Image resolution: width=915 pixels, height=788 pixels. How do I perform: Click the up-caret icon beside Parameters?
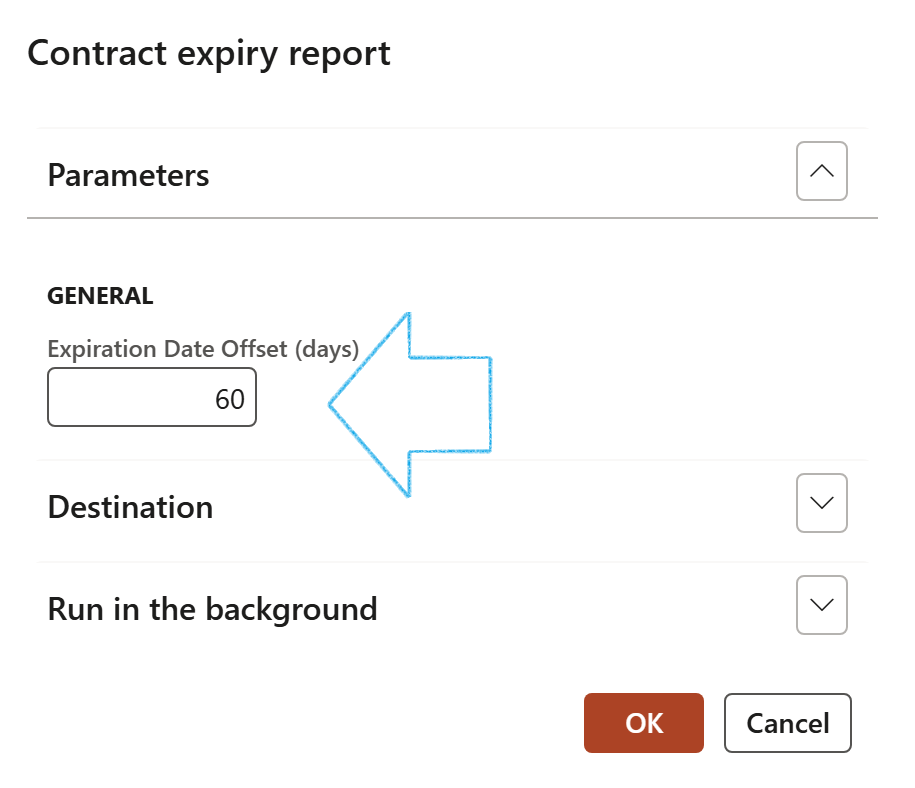coord(821,172)
